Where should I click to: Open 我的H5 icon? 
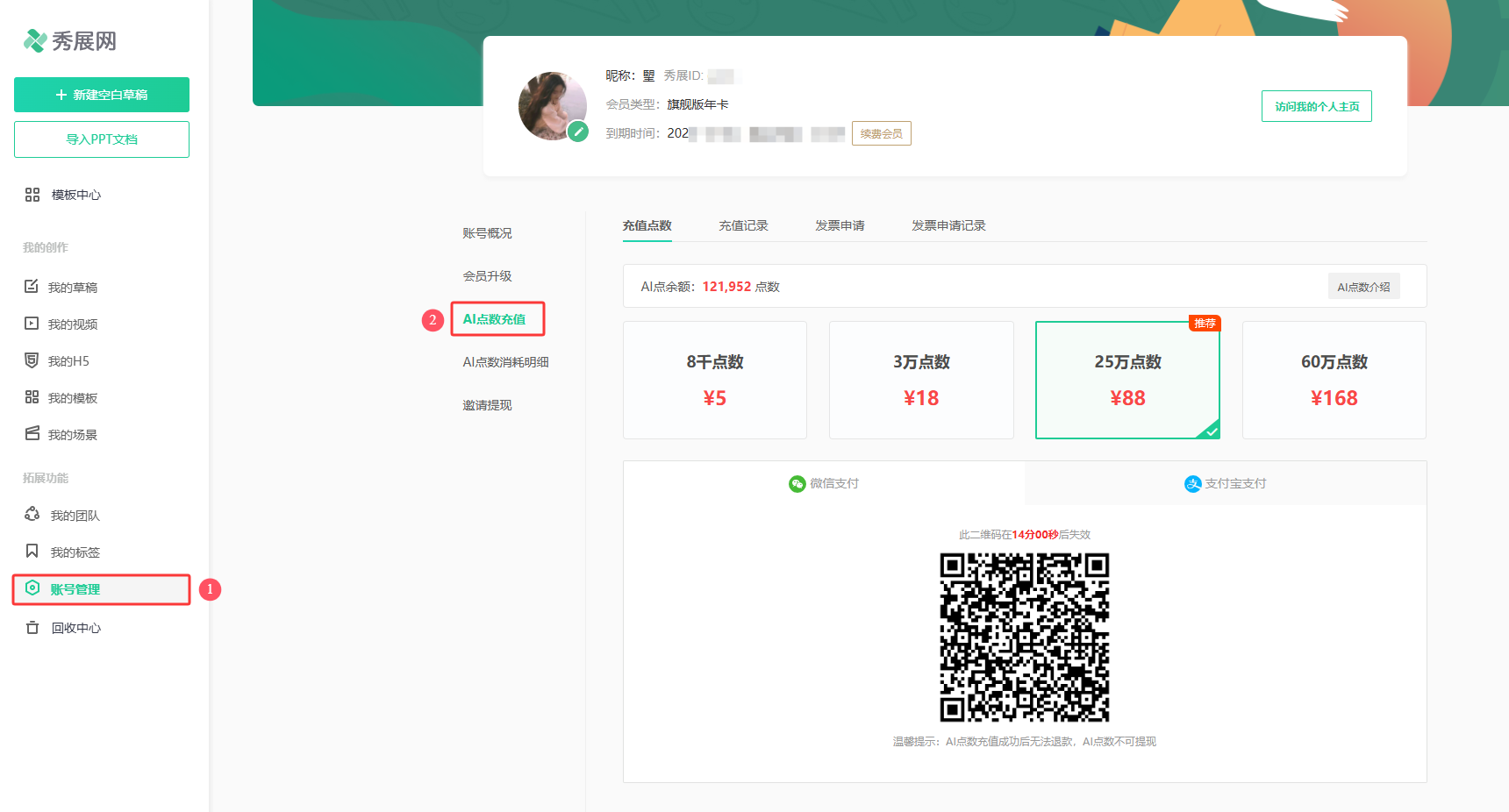coord(32,360)
